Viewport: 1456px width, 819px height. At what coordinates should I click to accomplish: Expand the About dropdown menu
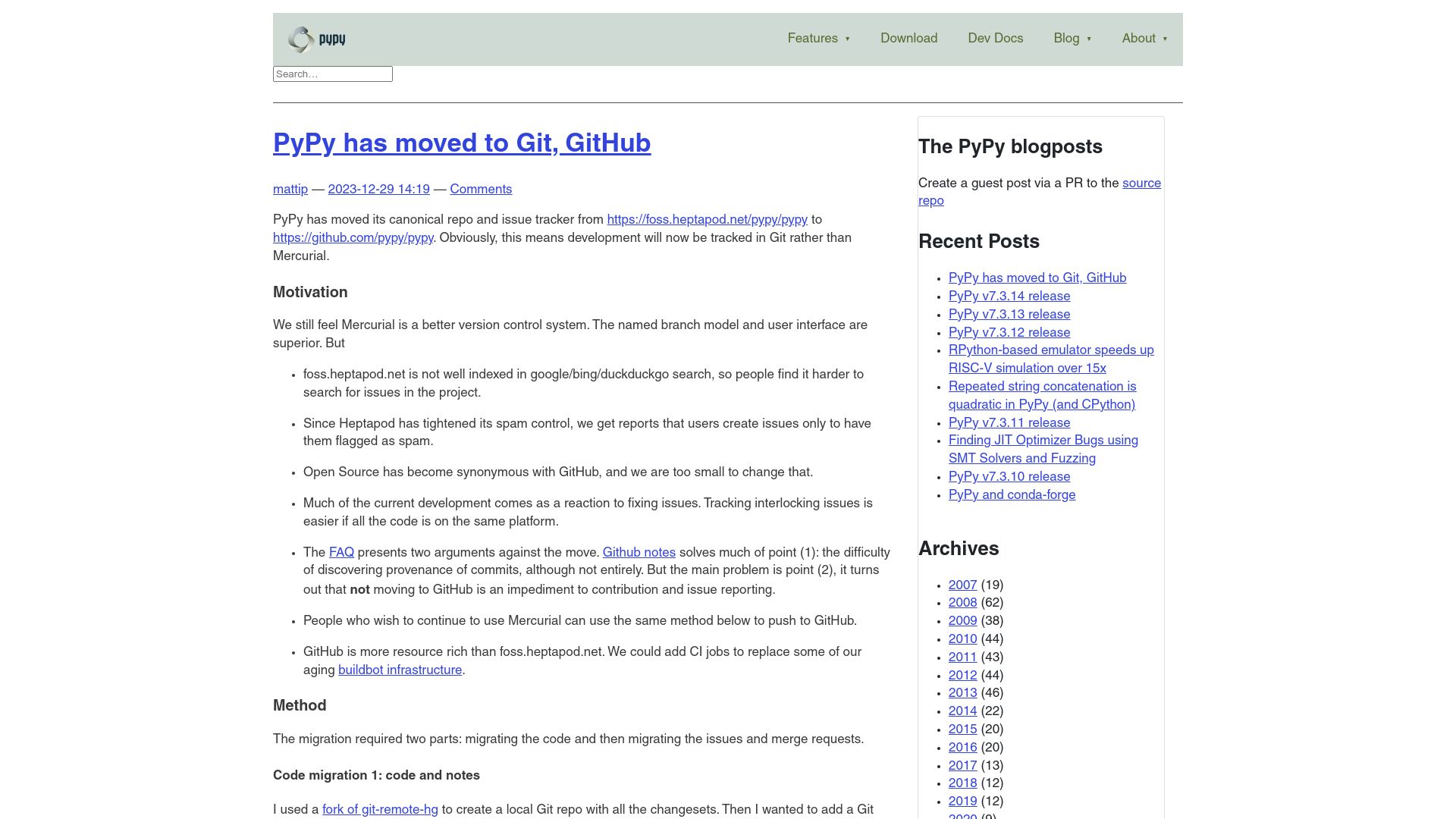point(1144,39)
